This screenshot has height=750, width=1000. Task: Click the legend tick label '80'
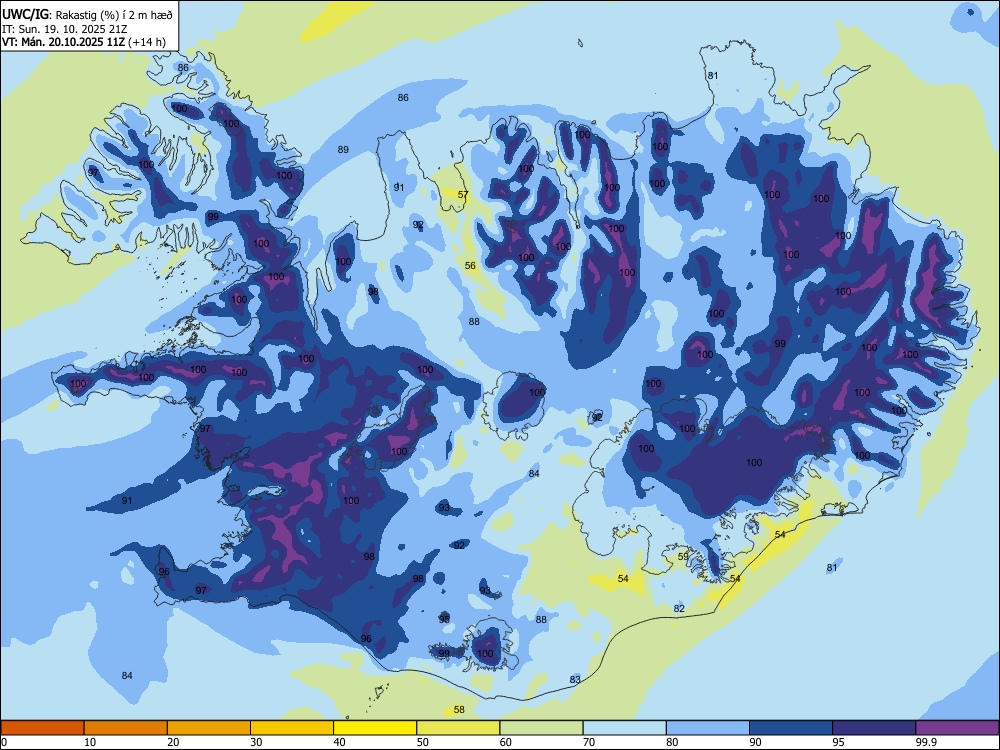pos(672,742)
